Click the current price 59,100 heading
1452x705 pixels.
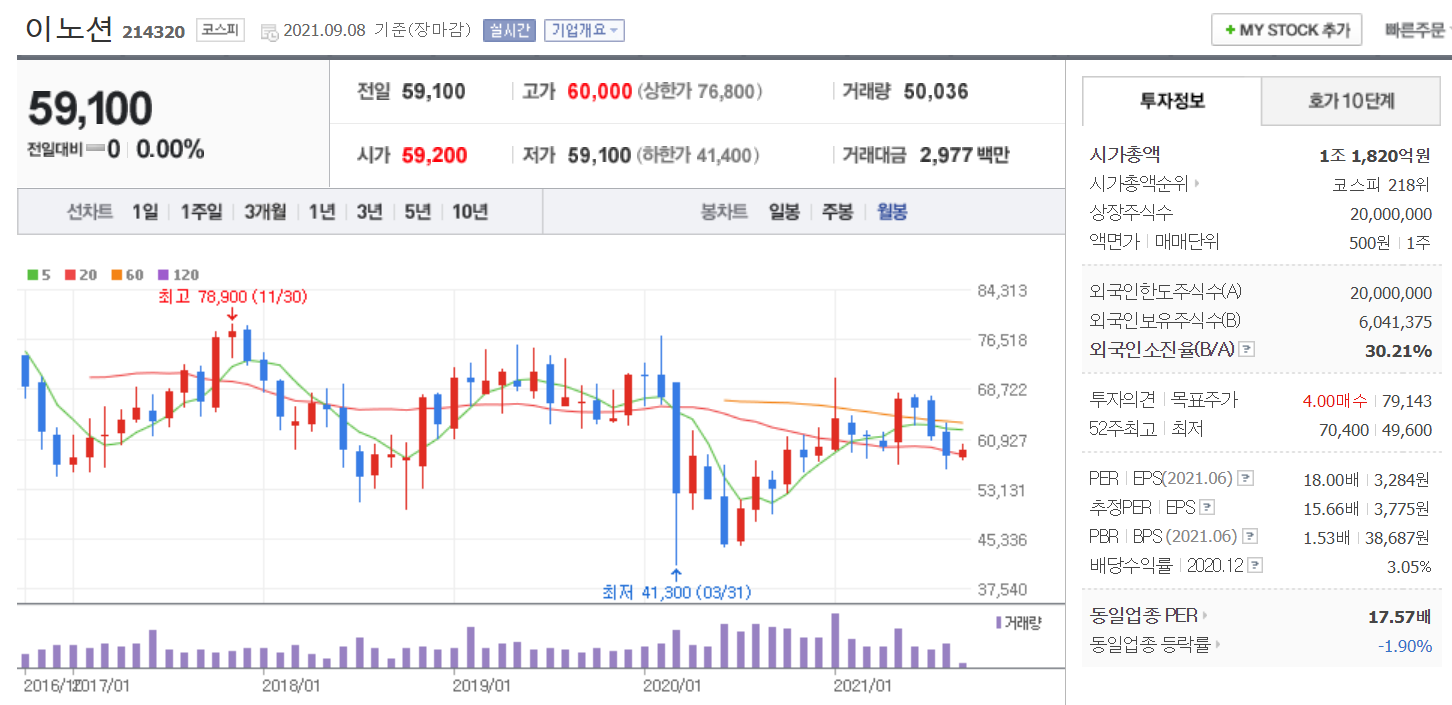coord(90,109)
